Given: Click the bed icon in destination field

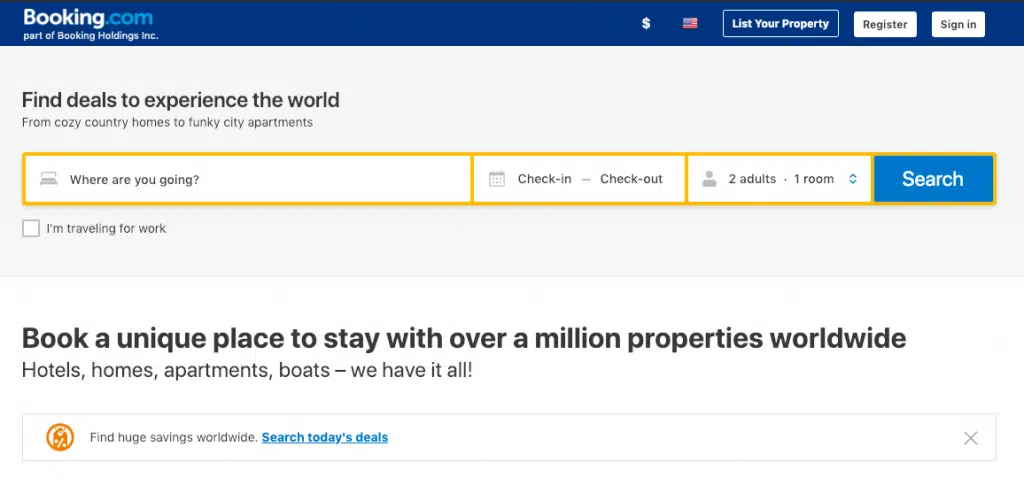Looking at the screenshot, I should tap(48, 179).
